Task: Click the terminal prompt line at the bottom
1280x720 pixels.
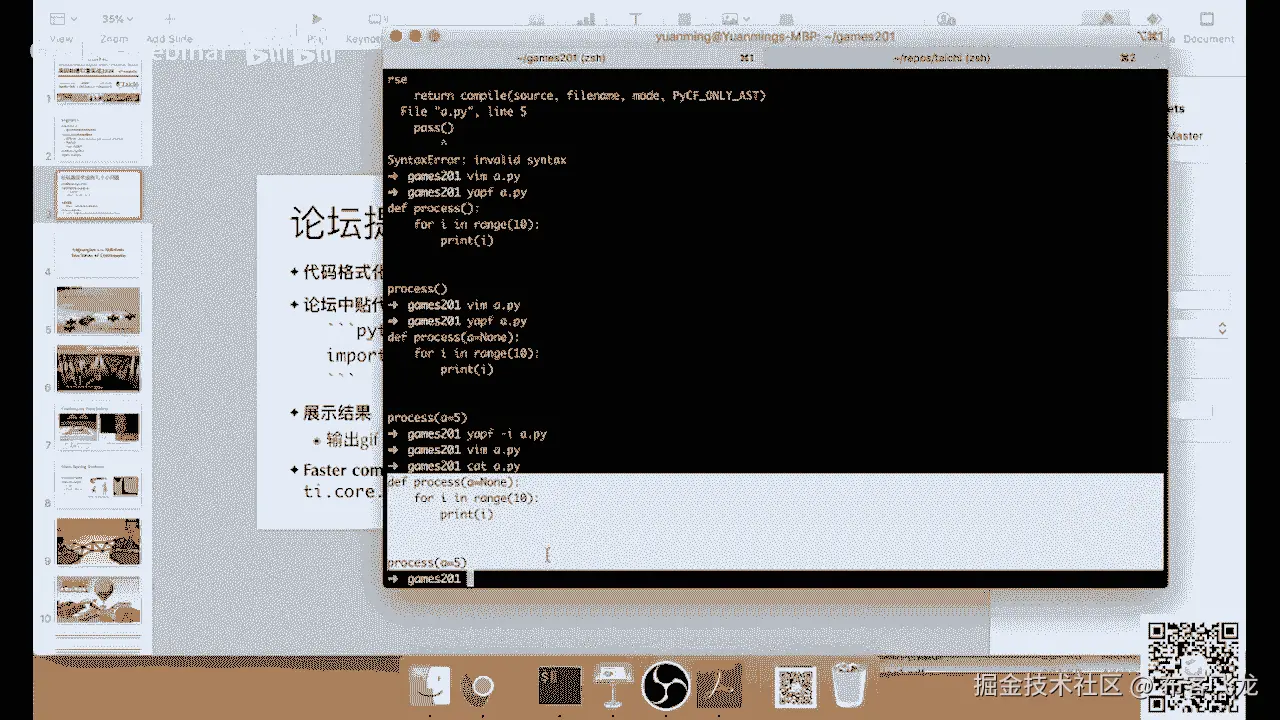Action: (x=775, y=579)
